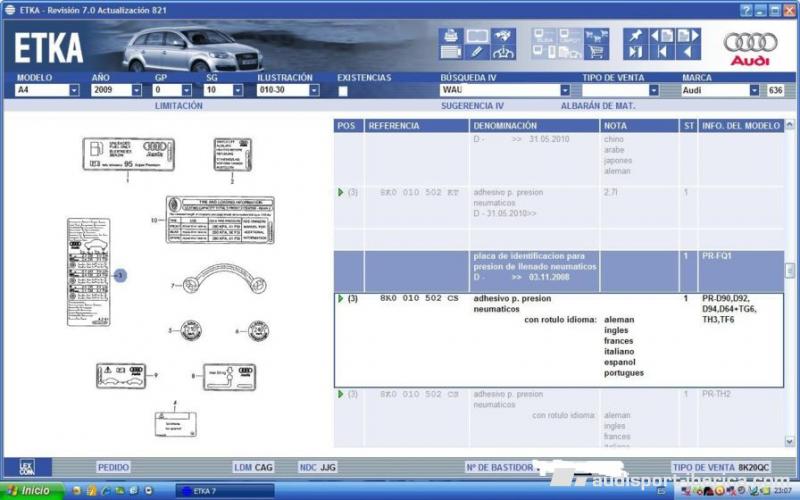Click the handshake icon in toolbar

[503, 36]
